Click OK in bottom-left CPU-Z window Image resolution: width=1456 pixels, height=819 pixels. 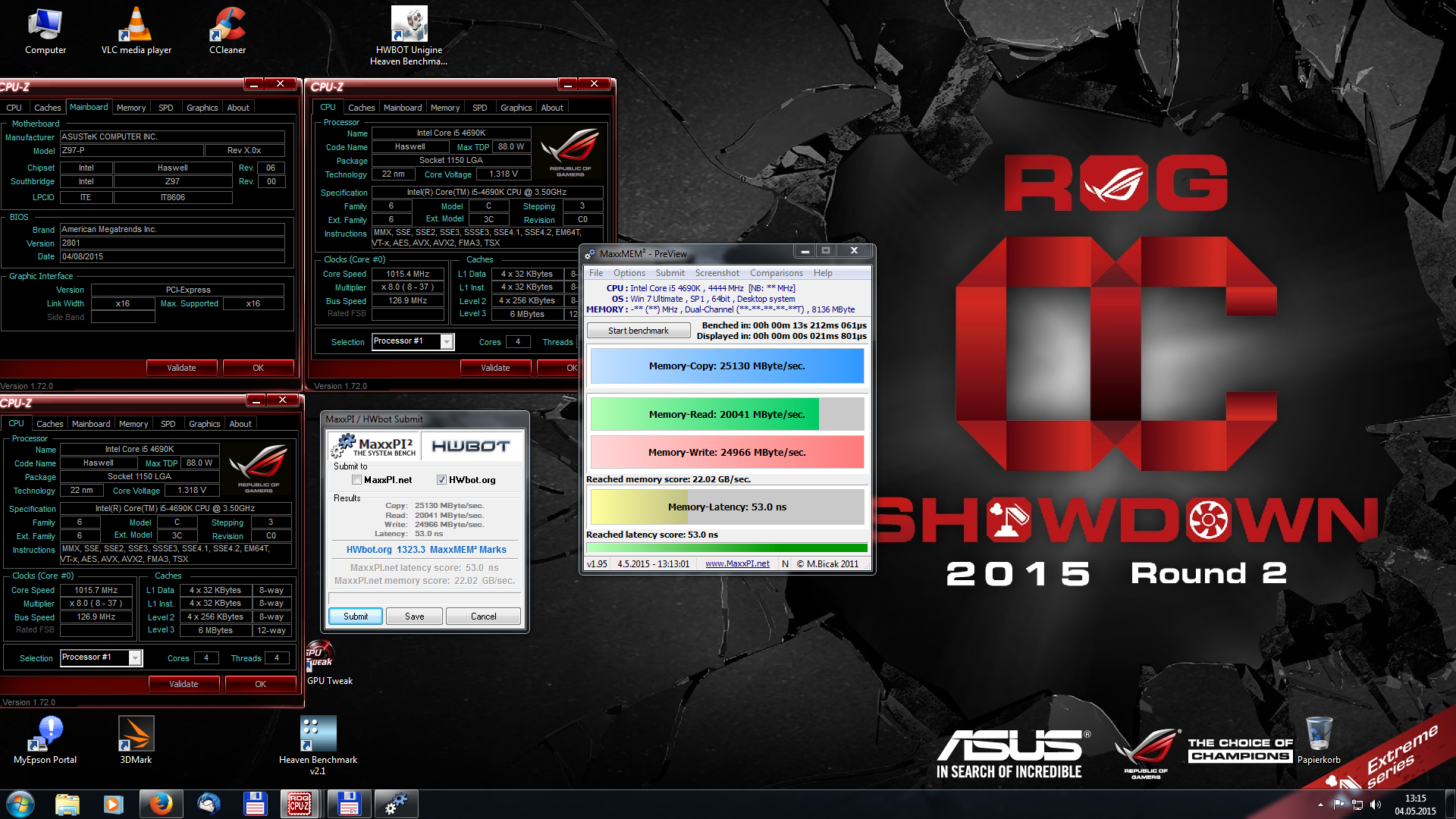pyautogui.click(x=261, y=684)
